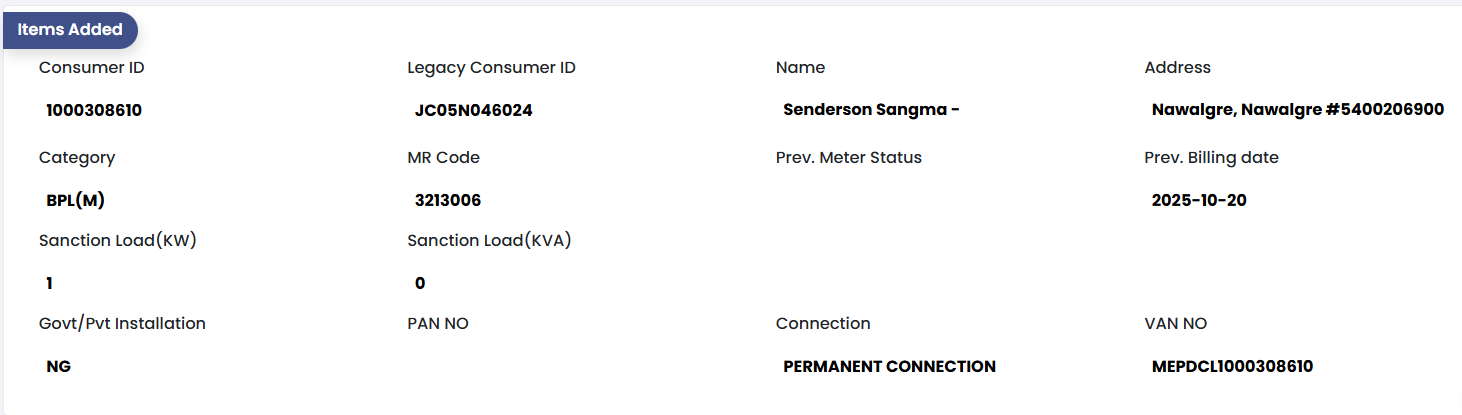Click the Prev. Meter Status label
This screenshot has height=415, width=1462.
[x=848, y=158]
